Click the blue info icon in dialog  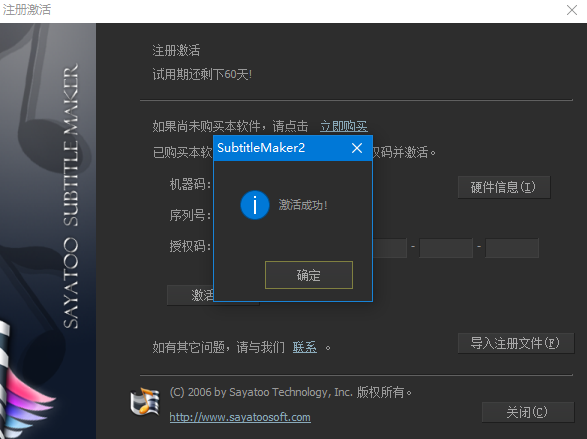coord(255,205)
